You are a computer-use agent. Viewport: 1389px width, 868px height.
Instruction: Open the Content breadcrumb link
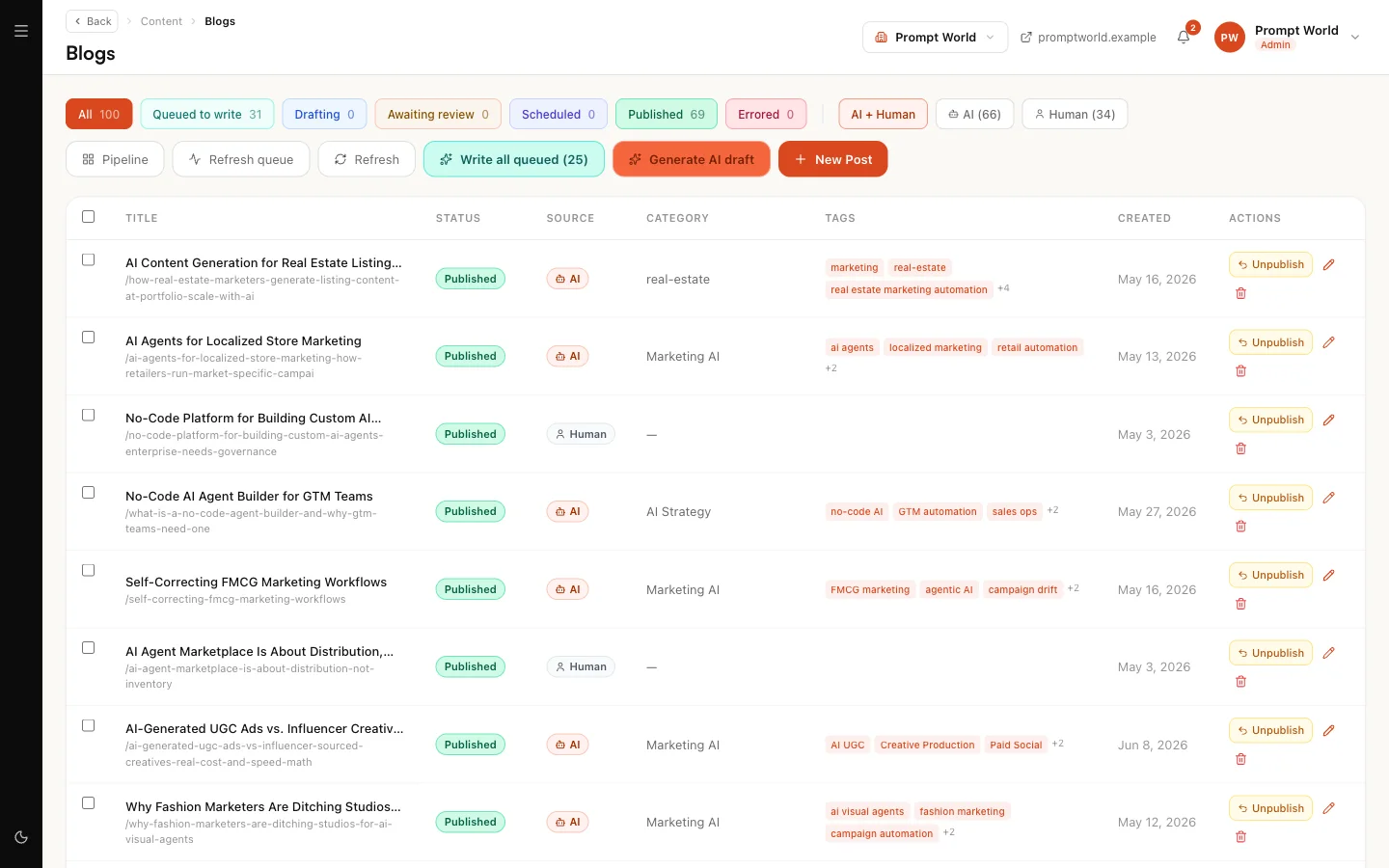tap(161, 21)
